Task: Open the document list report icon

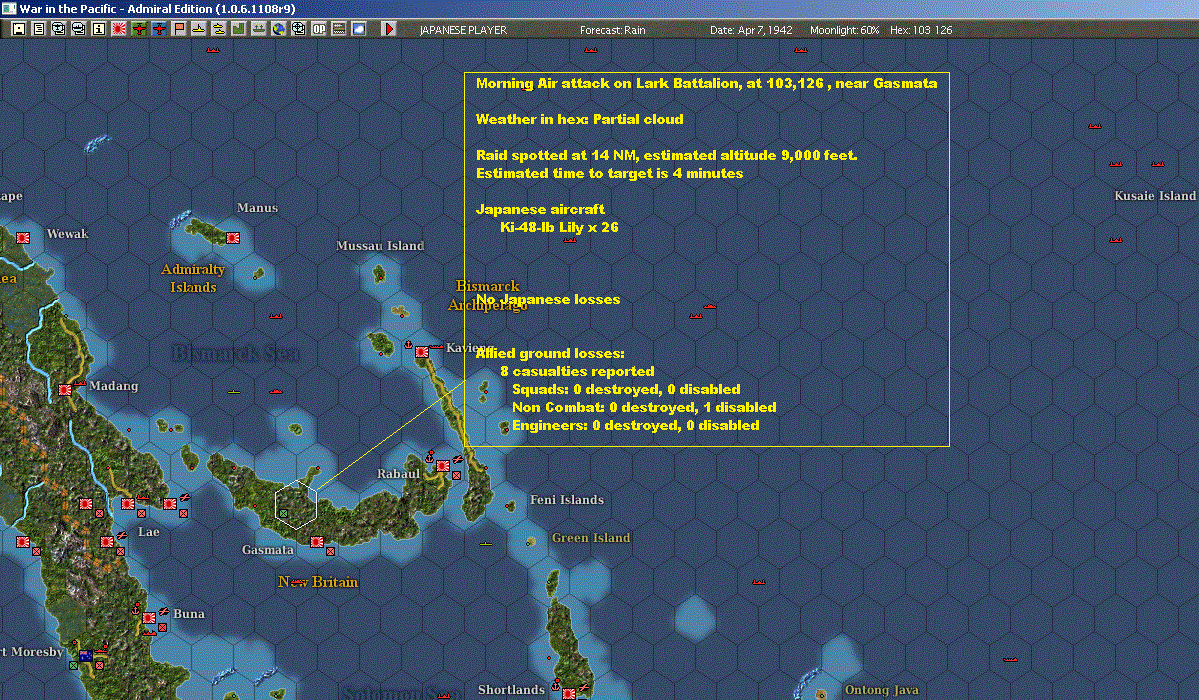Action: [39, 29]
